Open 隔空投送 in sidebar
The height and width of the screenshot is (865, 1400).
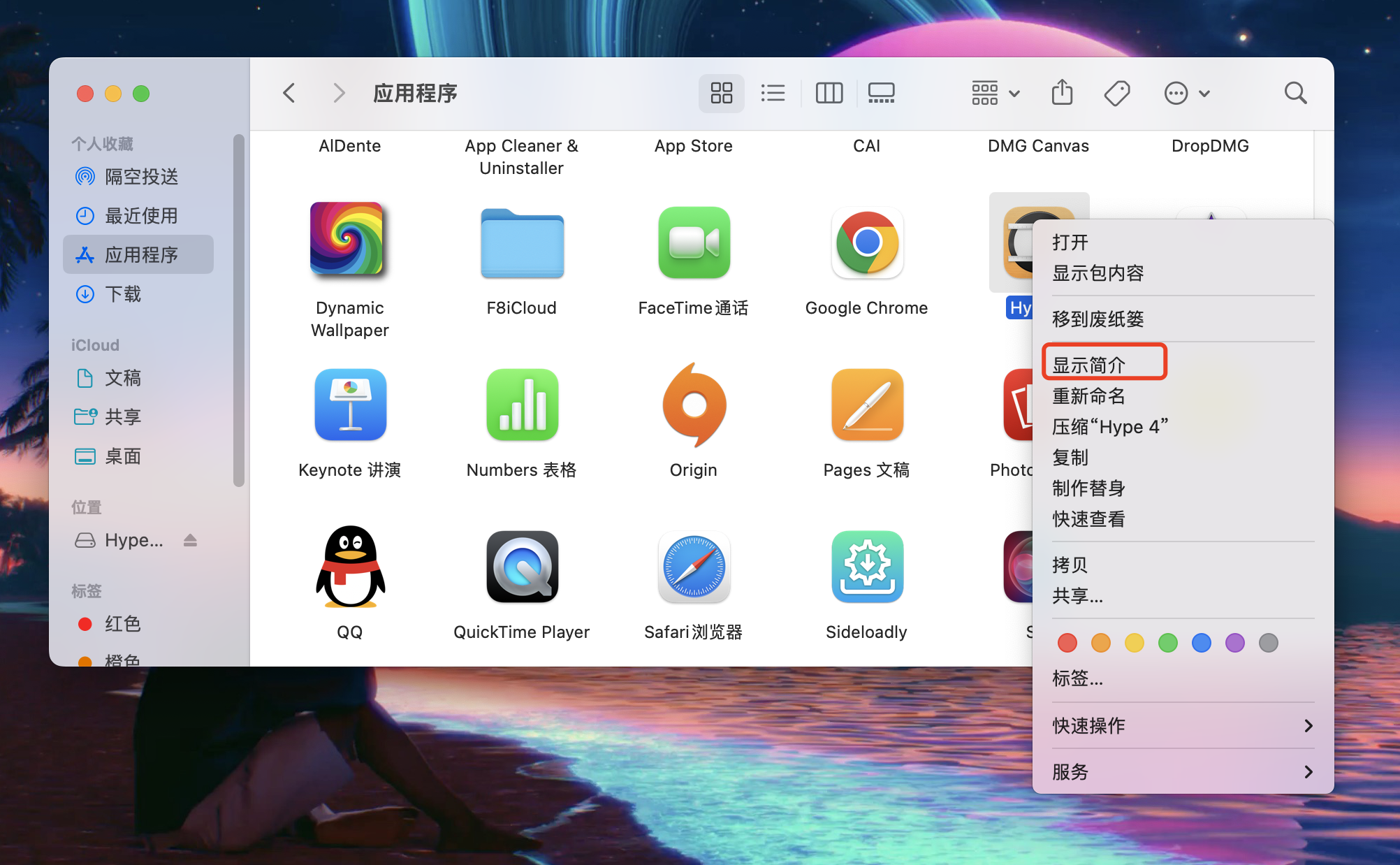138,177
